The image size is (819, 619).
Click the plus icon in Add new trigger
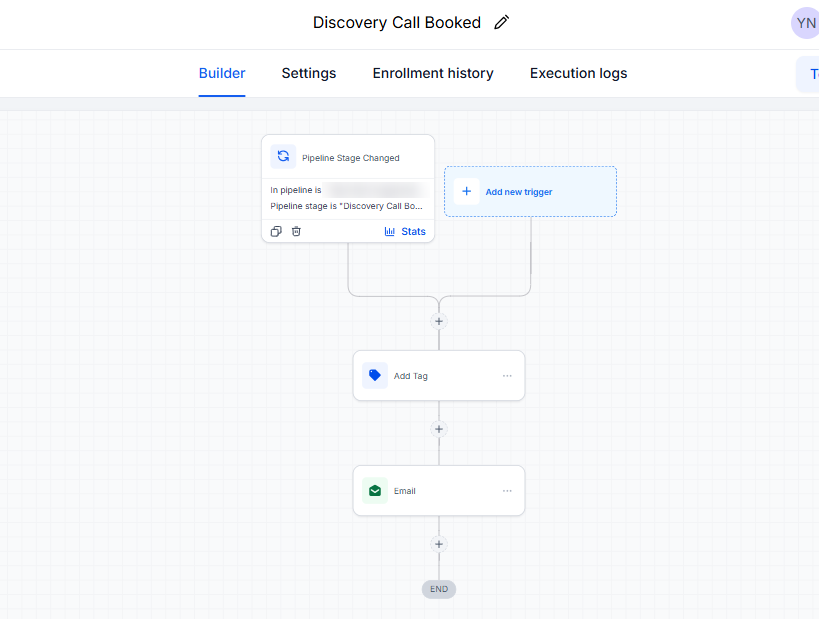coord(466,191)
